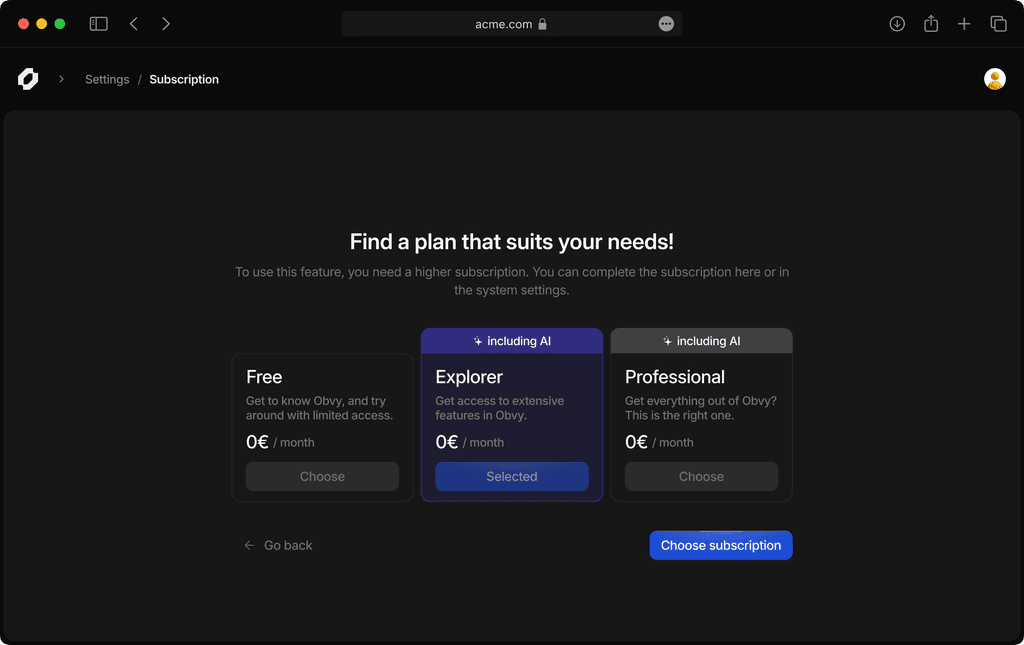
Task: Click the acme.com address bar
Action: coord(512,24)
